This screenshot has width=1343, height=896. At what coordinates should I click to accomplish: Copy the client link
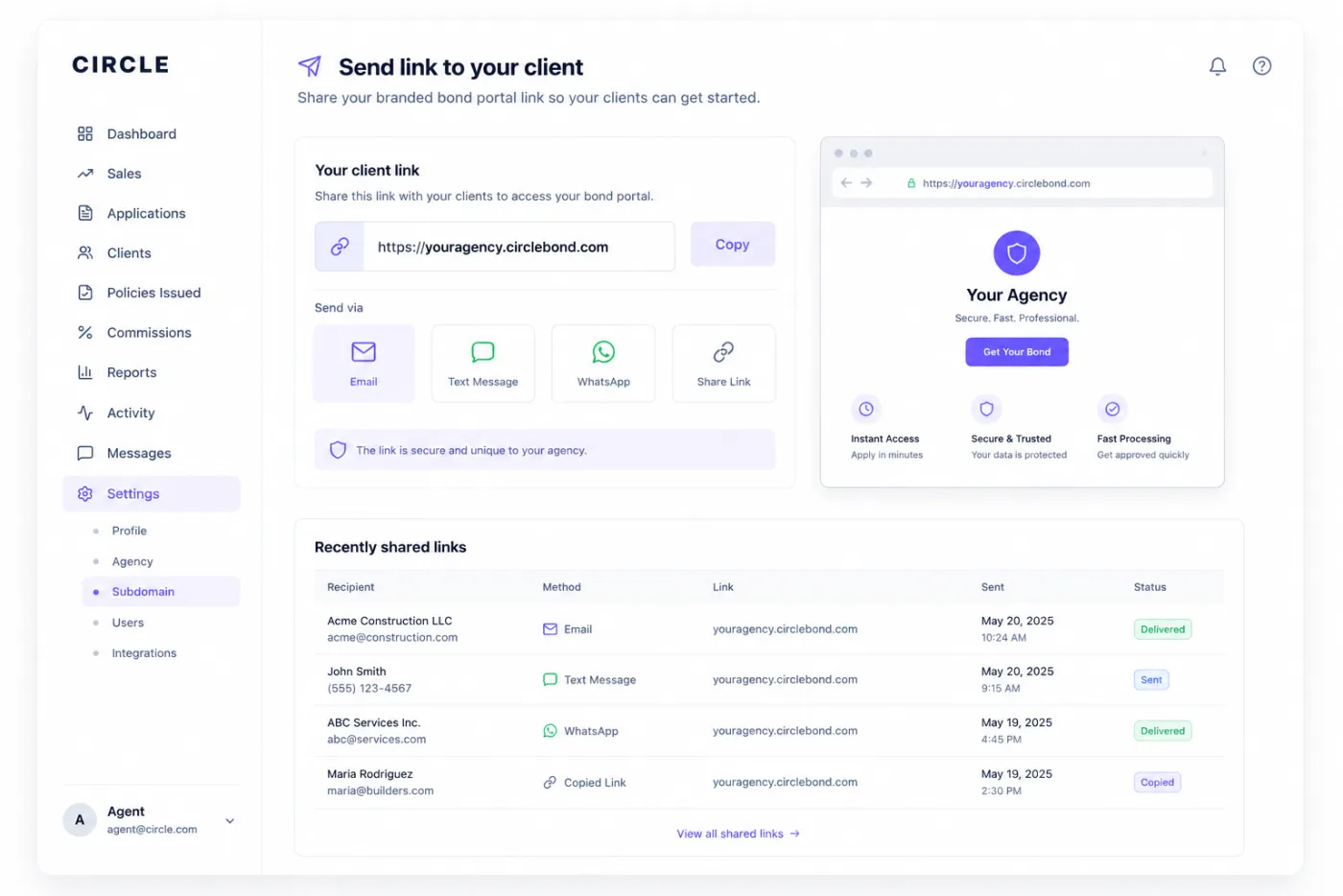733,245
